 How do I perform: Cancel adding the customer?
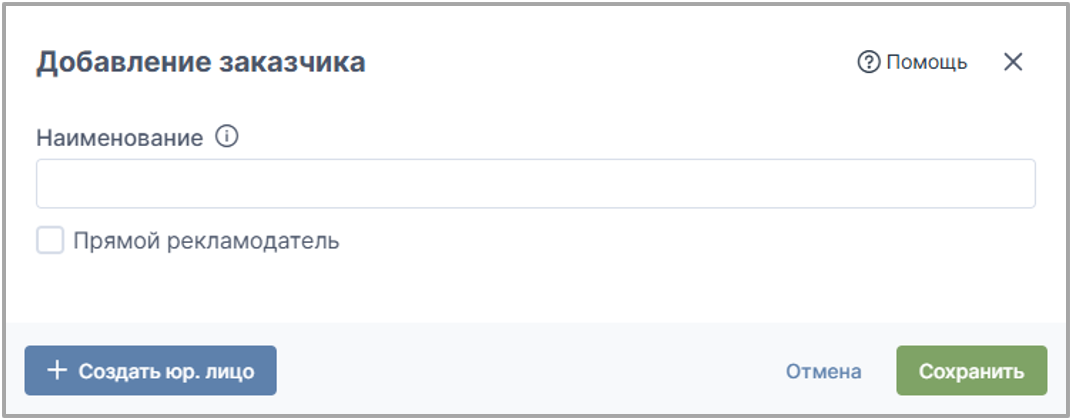click(x=823, y=371)
